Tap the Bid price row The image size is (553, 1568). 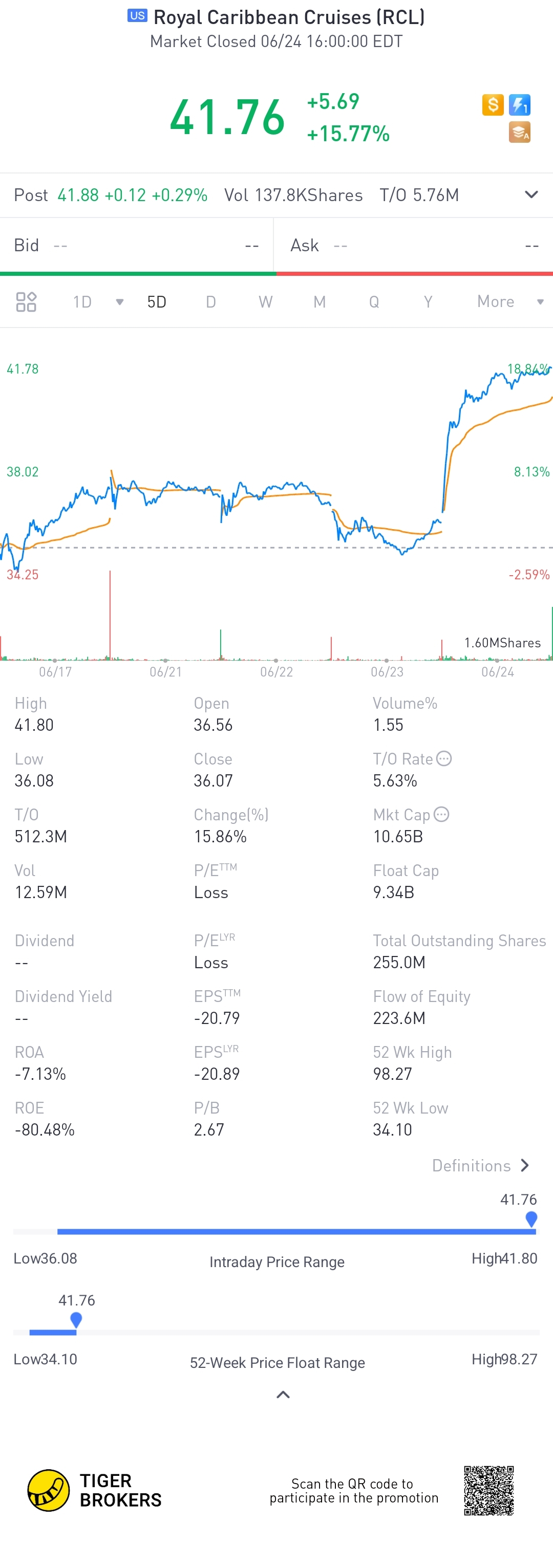136,245
